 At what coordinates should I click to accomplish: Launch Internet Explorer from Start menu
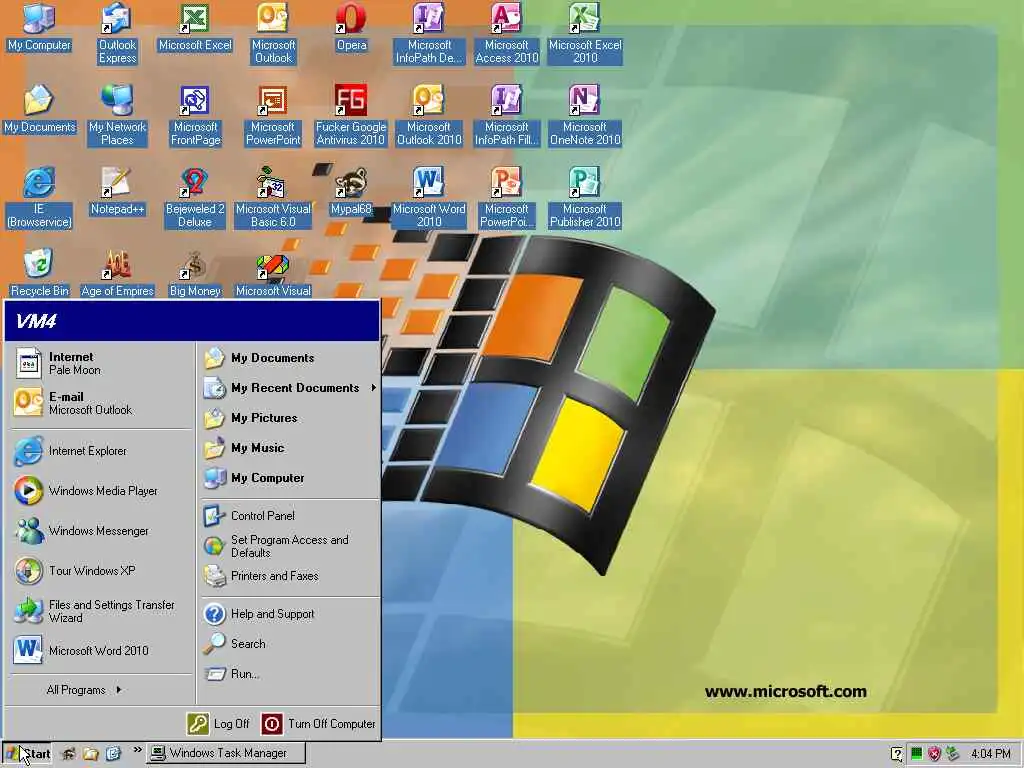click(x=101, y=451)
